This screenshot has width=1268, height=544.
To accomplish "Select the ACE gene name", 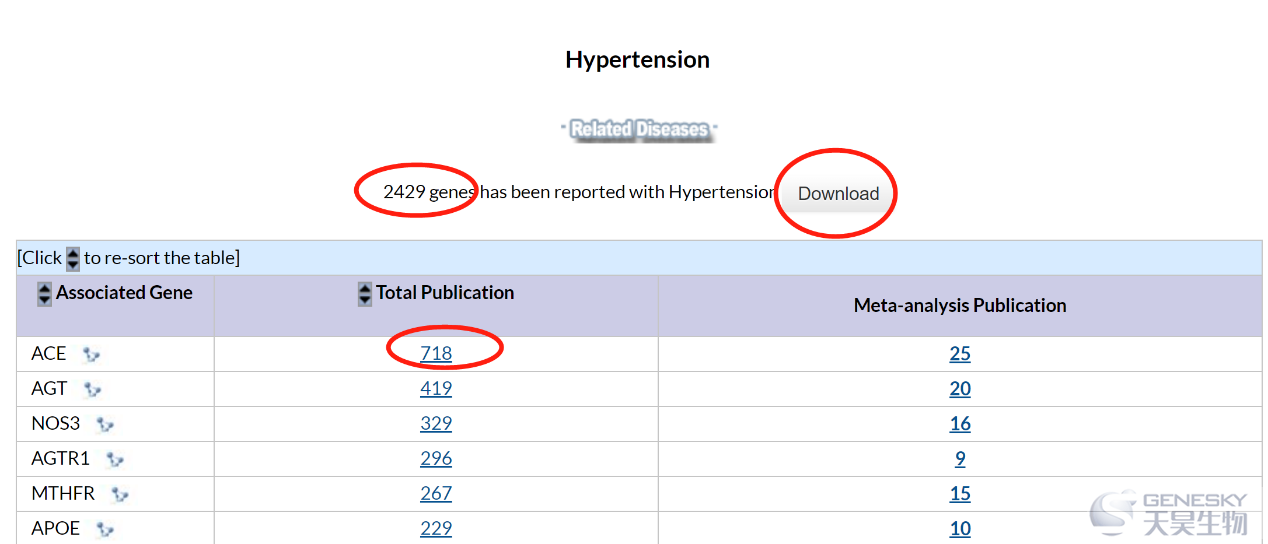I will (49, 353).
